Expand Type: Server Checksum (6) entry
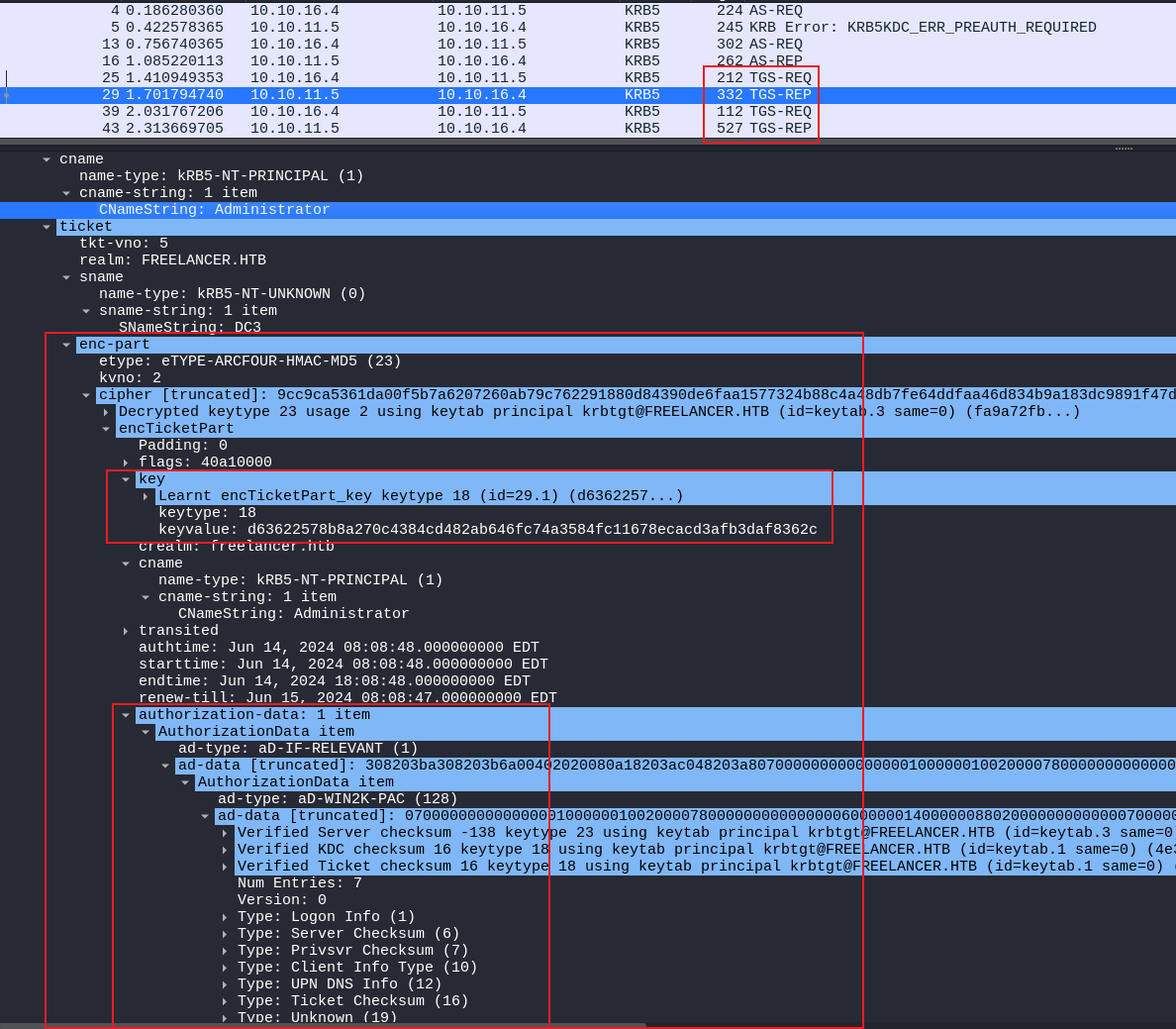 (225, 934)
